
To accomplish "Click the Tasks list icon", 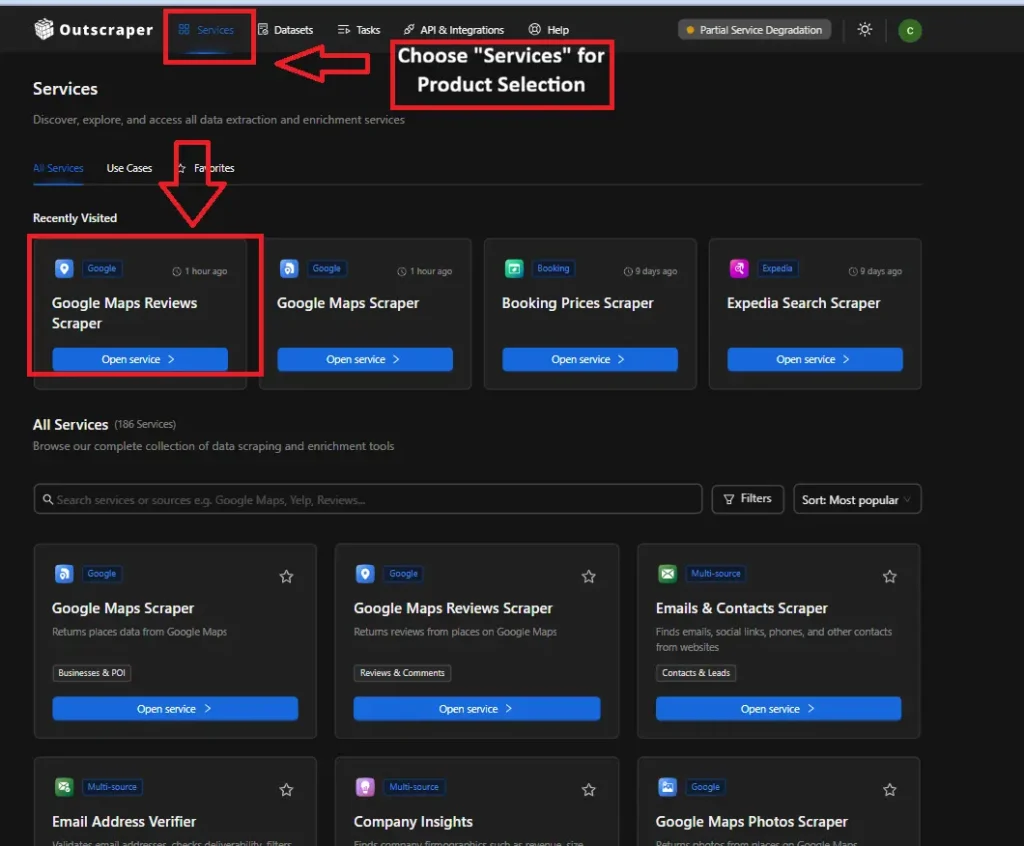I will pyautogui.click(x=344, y=30).
